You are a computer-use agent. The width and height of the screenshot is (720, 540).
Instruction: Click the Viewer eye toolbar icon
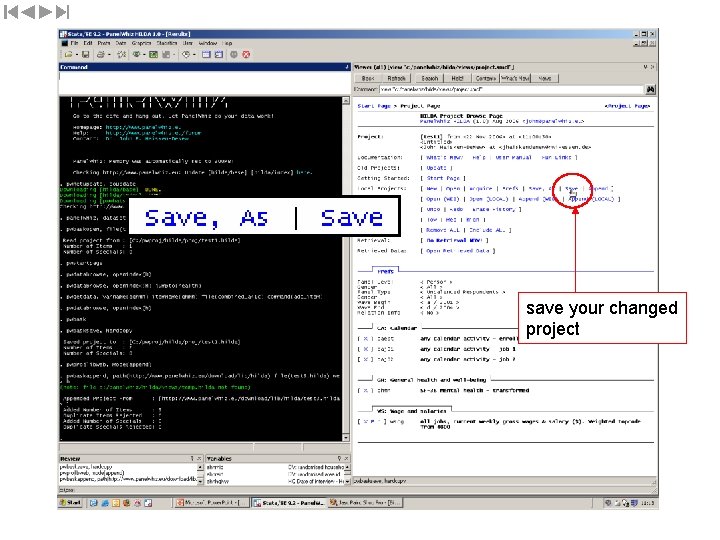tap(136, 55)
